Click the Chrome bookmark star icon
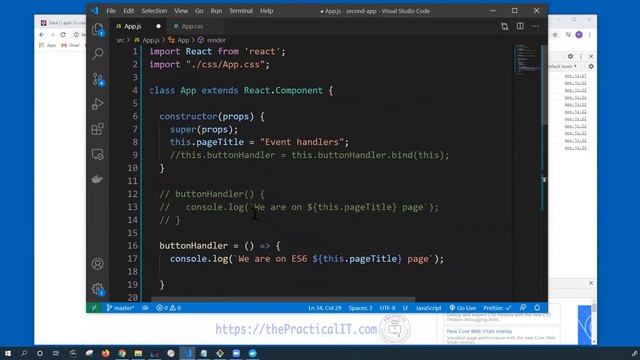 pos(555,35)
